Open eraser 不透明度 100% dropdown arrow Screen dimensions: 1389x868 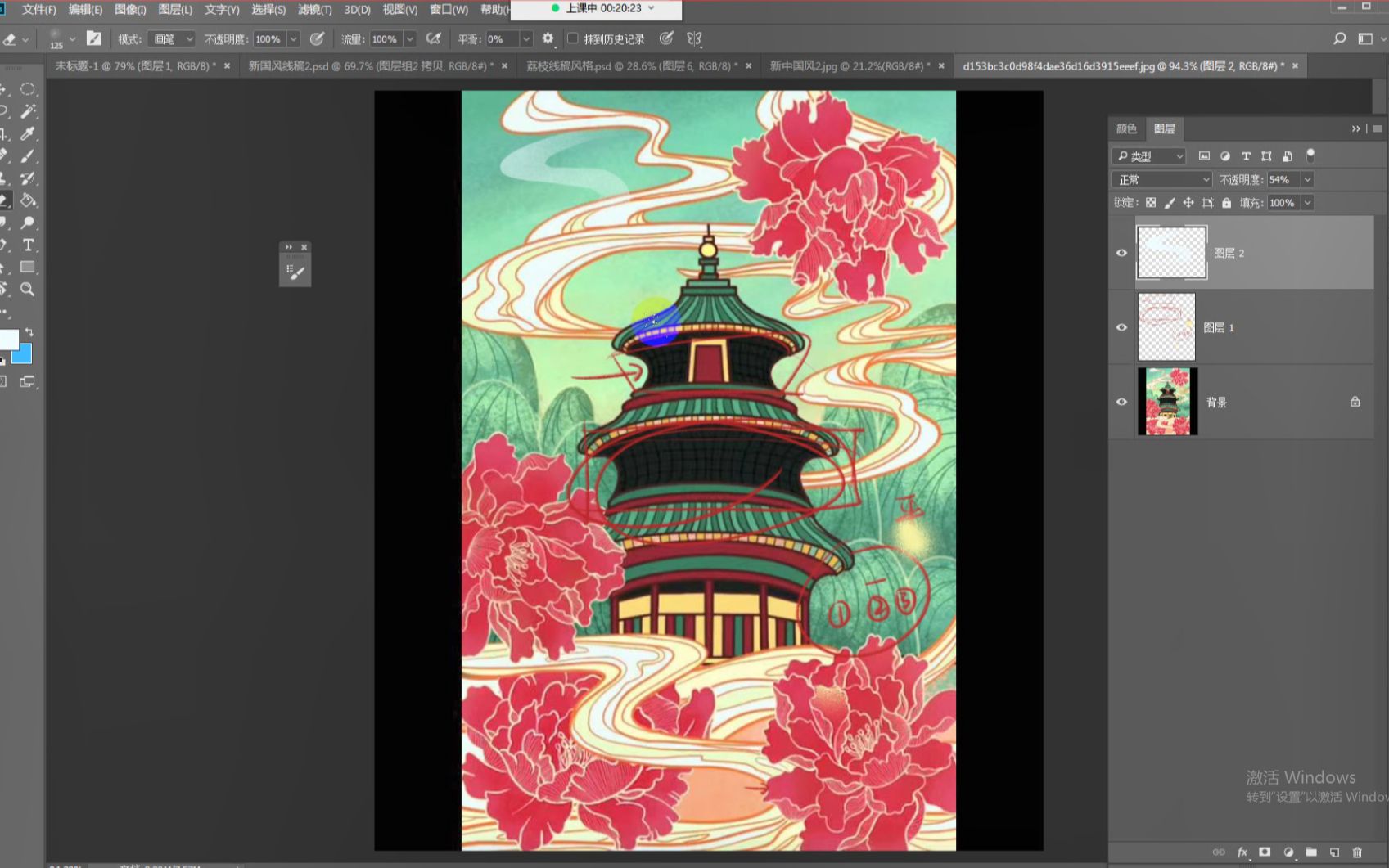point(293,38)
